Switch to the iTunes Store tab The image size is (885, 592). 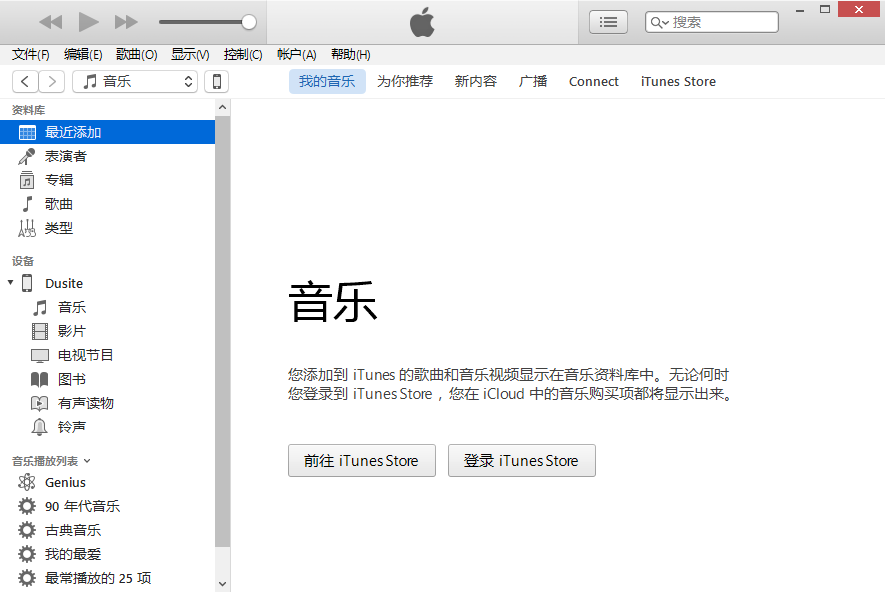678,82
